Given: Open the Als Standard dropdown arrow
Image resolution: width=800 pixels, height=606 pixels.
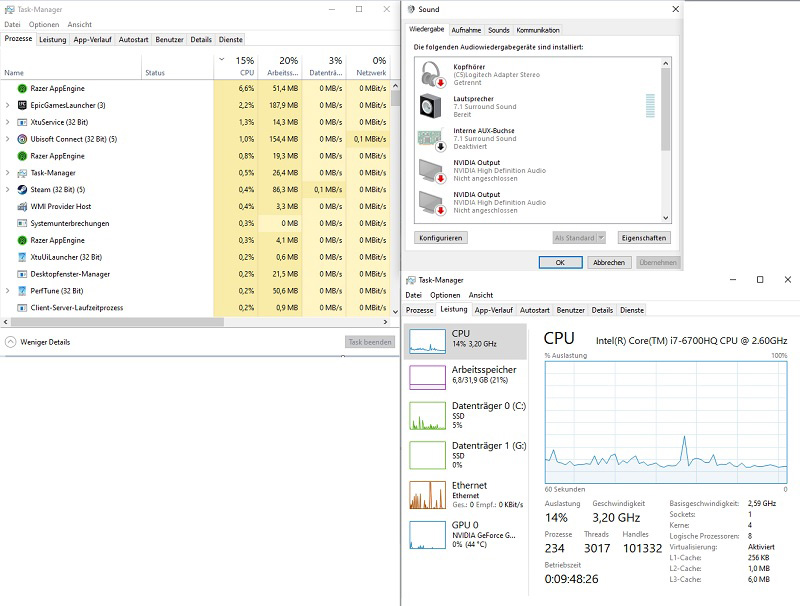Looking at the screenshot, I should point(601,238).
